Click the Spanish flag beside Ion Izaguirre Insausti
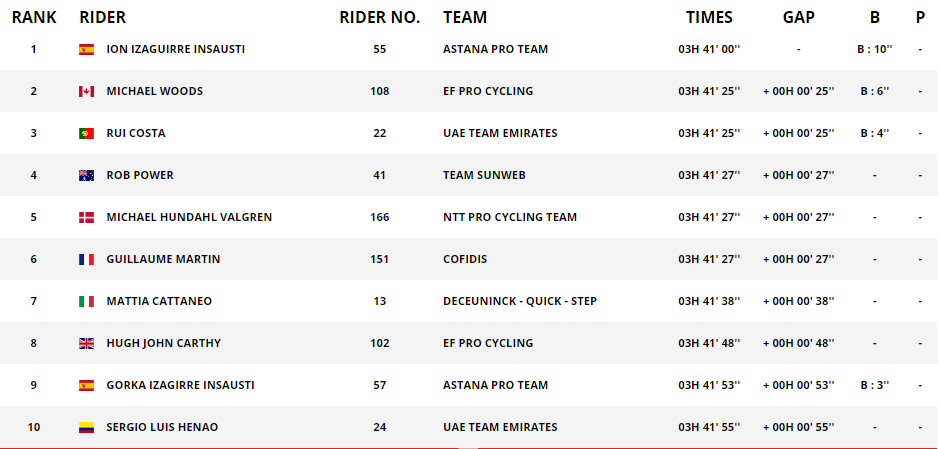 86,49
